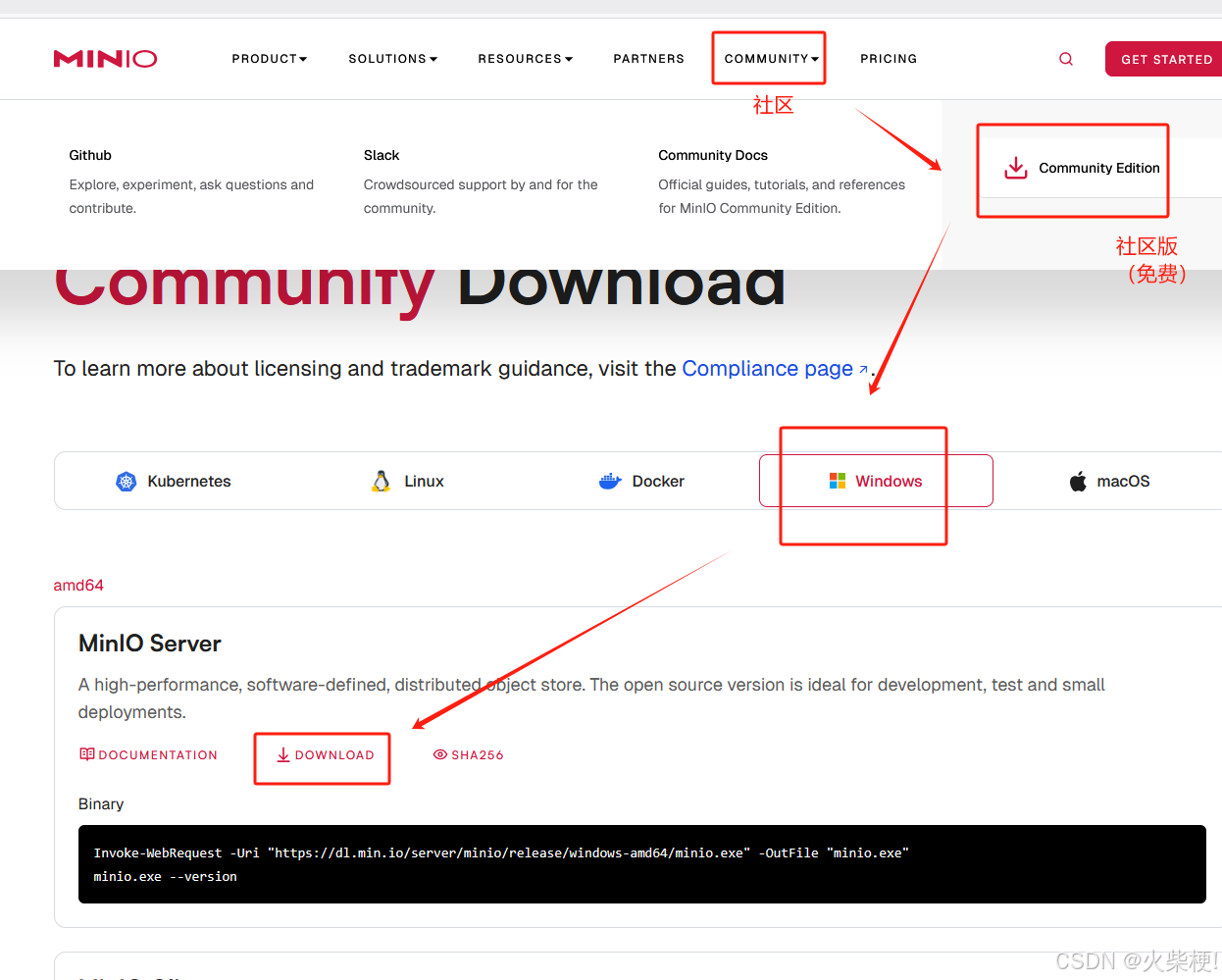The image size is (1222, 980).
Task: Click the Docker whale icon
Action: click(610, 481)
